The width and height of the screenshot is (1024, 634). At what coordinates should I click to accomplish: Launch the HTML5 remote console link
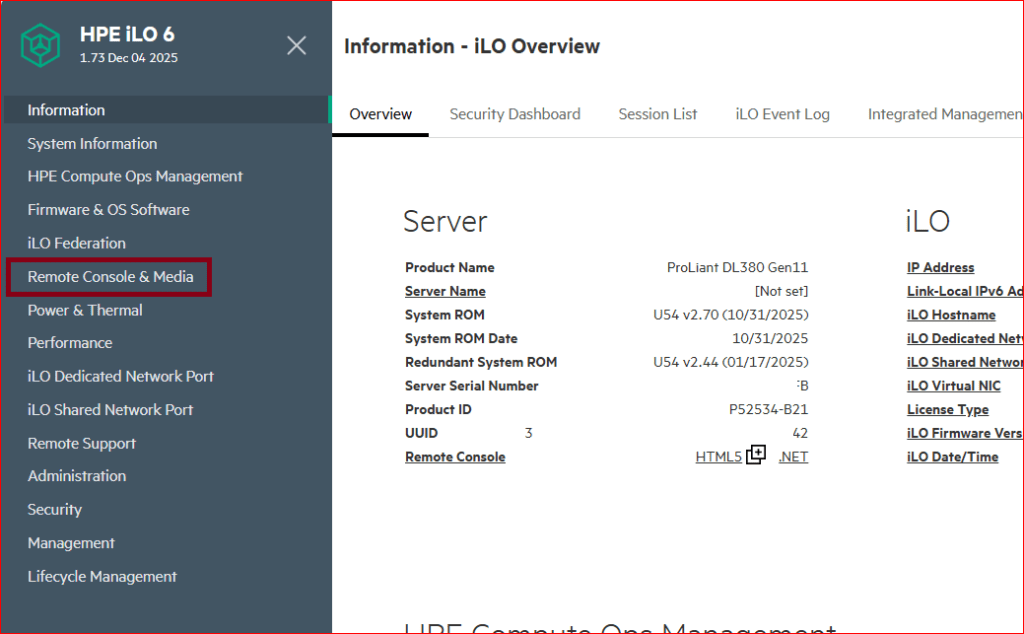(x=718, y=457)
